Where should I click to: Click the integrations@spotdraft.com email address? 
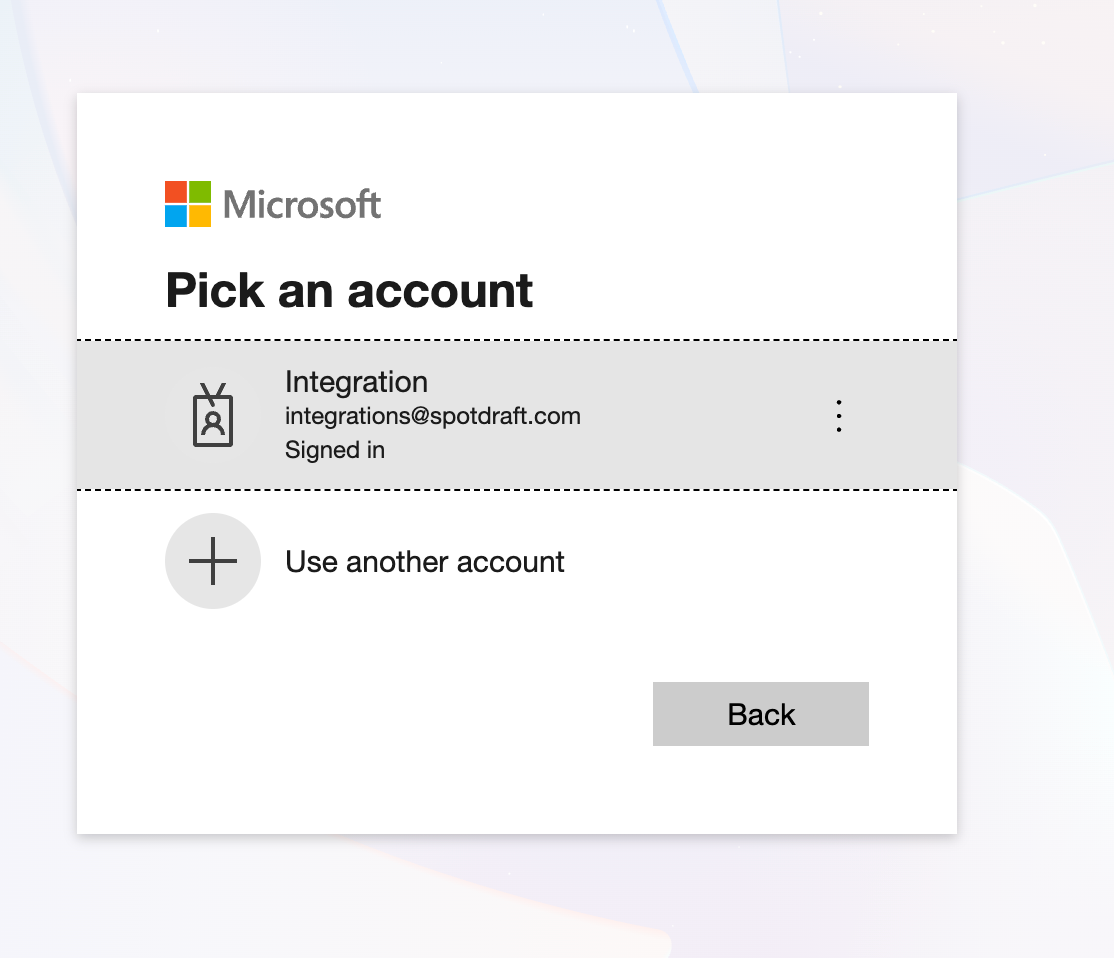(432, 416)
